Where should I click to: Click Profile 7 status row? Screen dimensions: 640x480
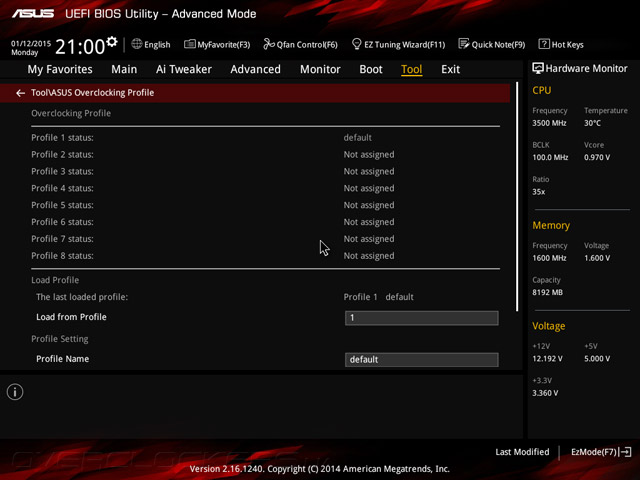click(x=265, y=239)
